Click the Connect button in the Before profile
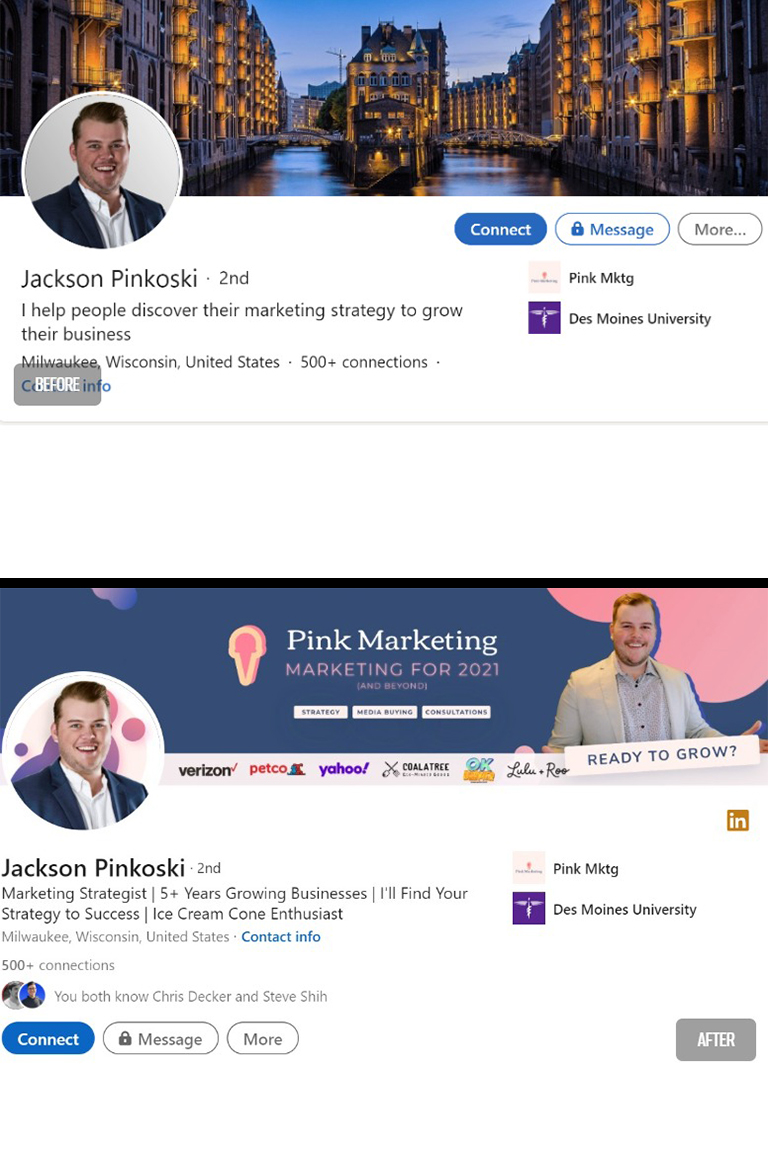The image size is (768, 1172). tap(500, 229)
